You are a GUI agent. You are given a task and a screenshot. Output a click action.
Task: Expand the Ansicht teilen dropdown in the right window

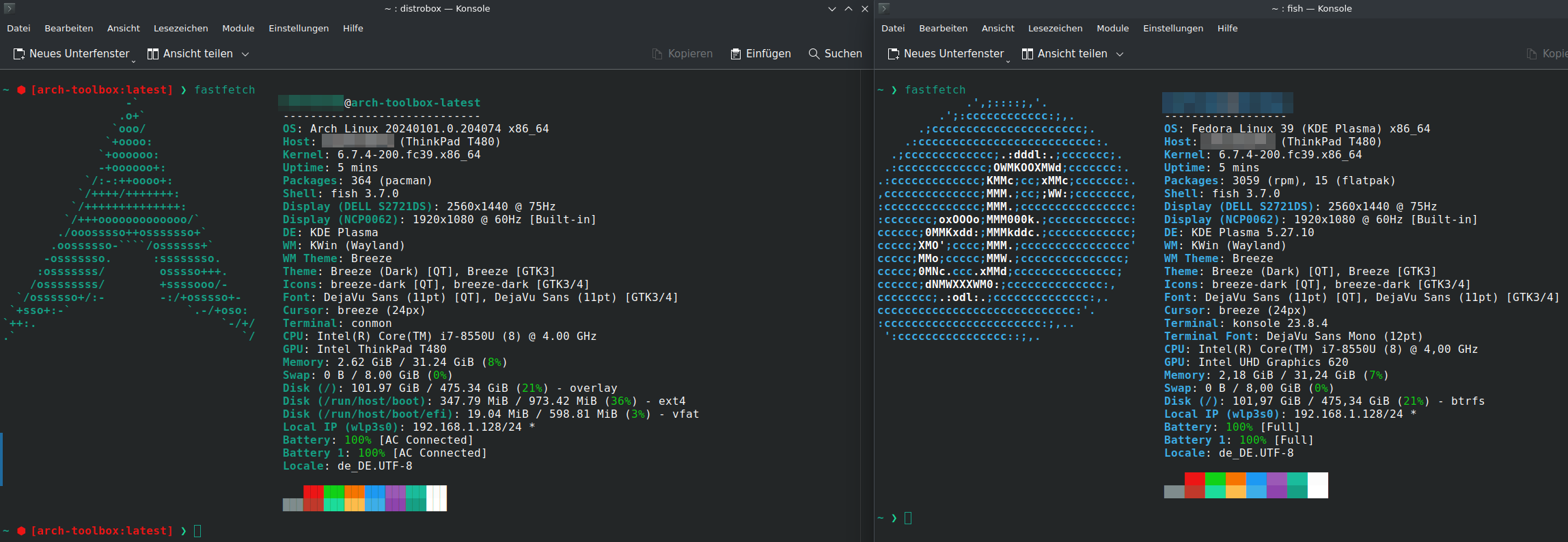point(1120,54)
